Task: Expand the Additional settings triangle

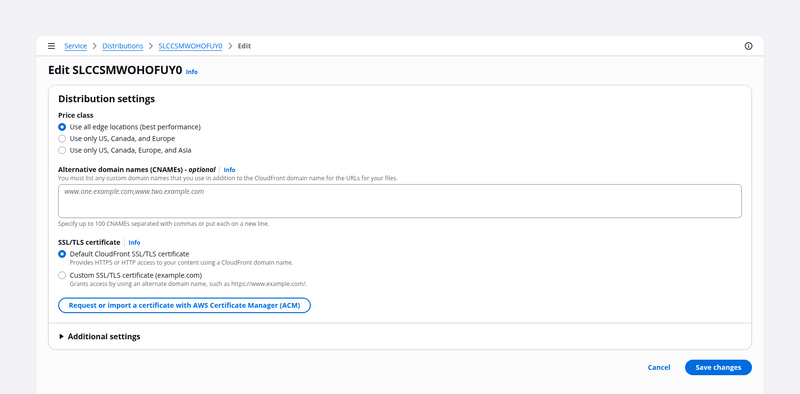Action: pos(61,337)
